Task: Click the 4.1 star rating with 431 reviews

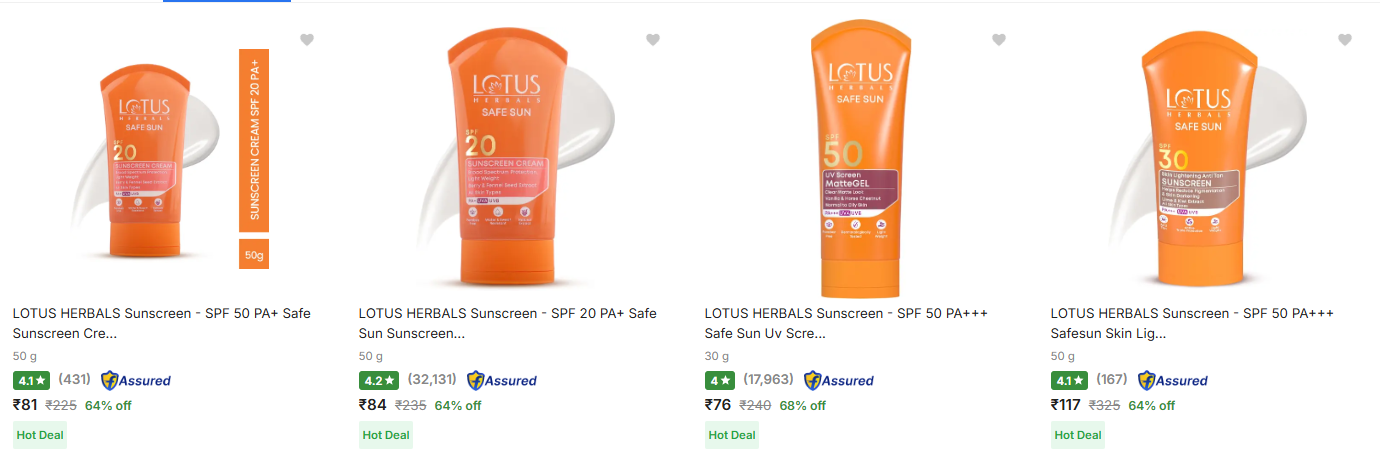Action: pos(32,380)
